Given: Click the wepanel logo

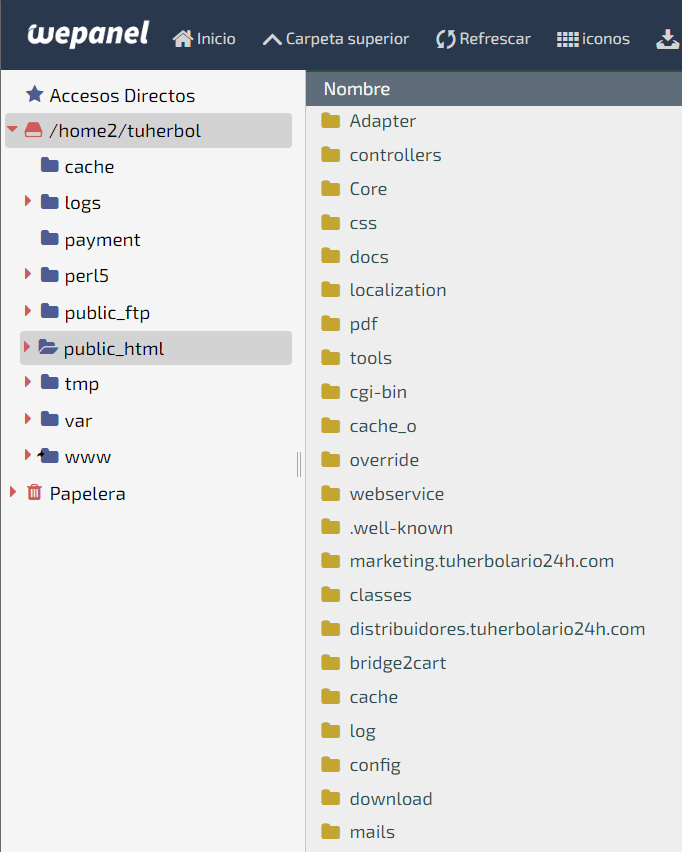Looking at the screenshot, I should [x=88, y=34].
